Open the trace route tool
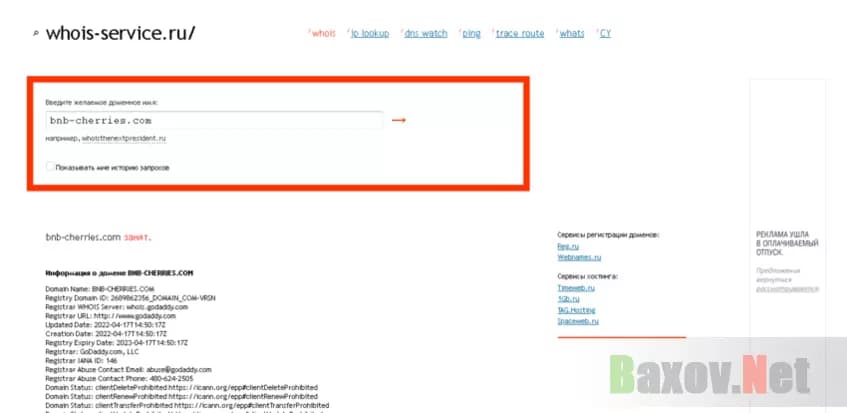Image resolution: width=847 pixels, height=413 pixels. tap(520, 33)
